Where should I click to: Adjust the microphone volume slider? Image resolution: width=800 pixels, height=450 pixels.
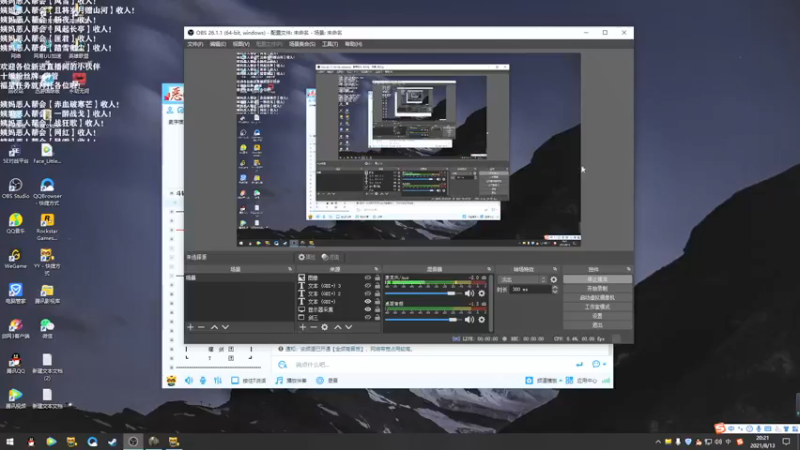click(423, 293)
